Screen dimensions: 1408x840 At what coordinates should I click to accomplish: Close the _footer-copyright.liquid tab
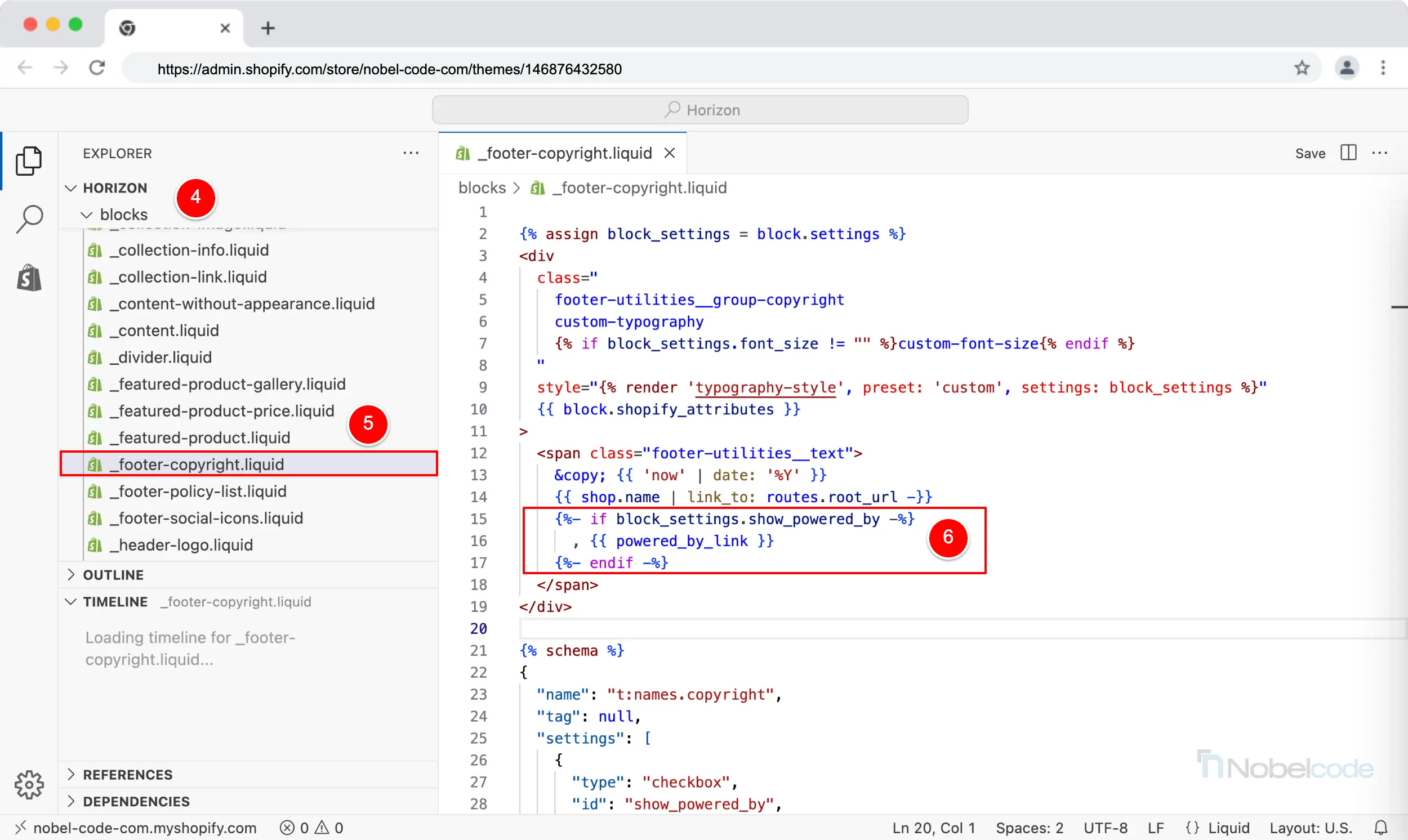670,153
